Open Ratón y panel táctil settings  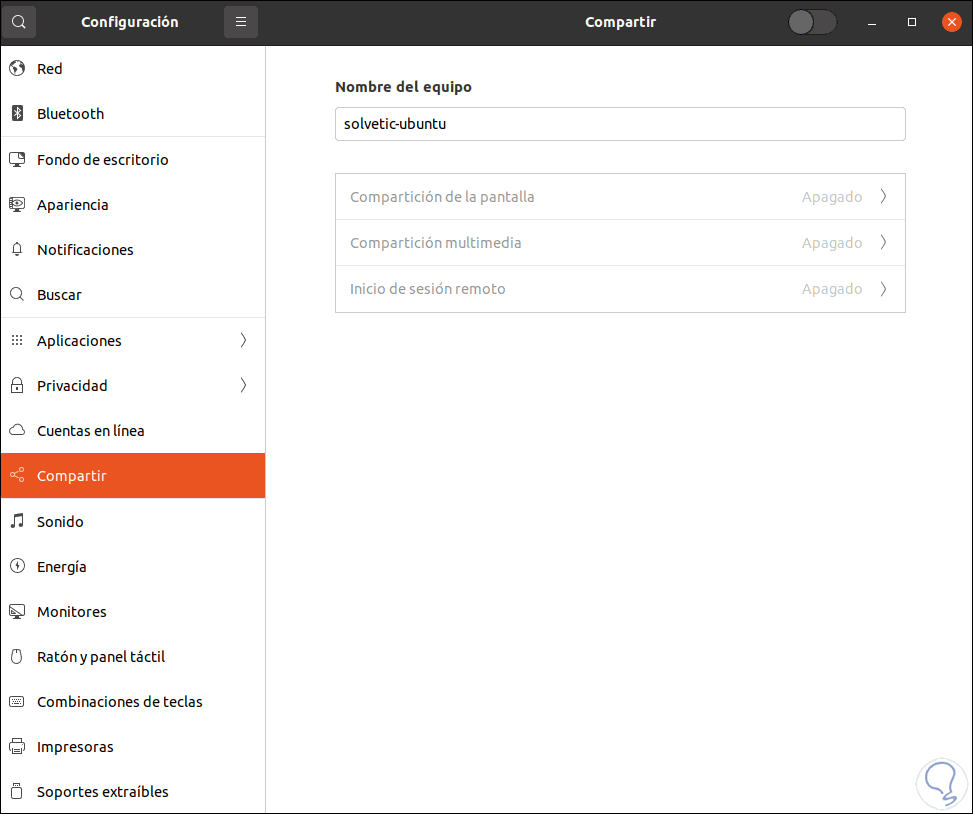(x=100, y=657)
